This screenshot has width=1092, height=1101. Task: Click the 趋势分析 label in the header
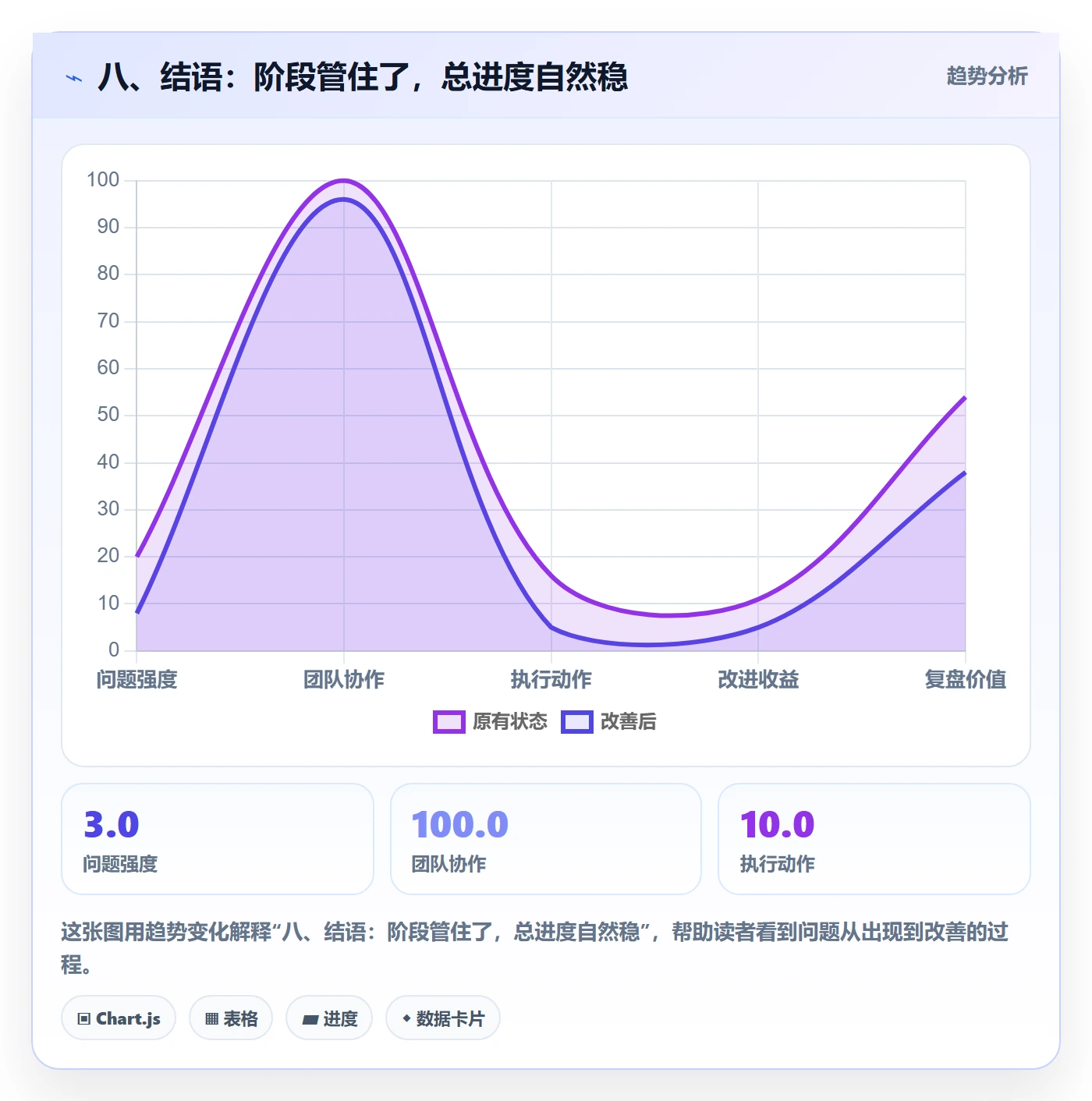pos(987,76)
